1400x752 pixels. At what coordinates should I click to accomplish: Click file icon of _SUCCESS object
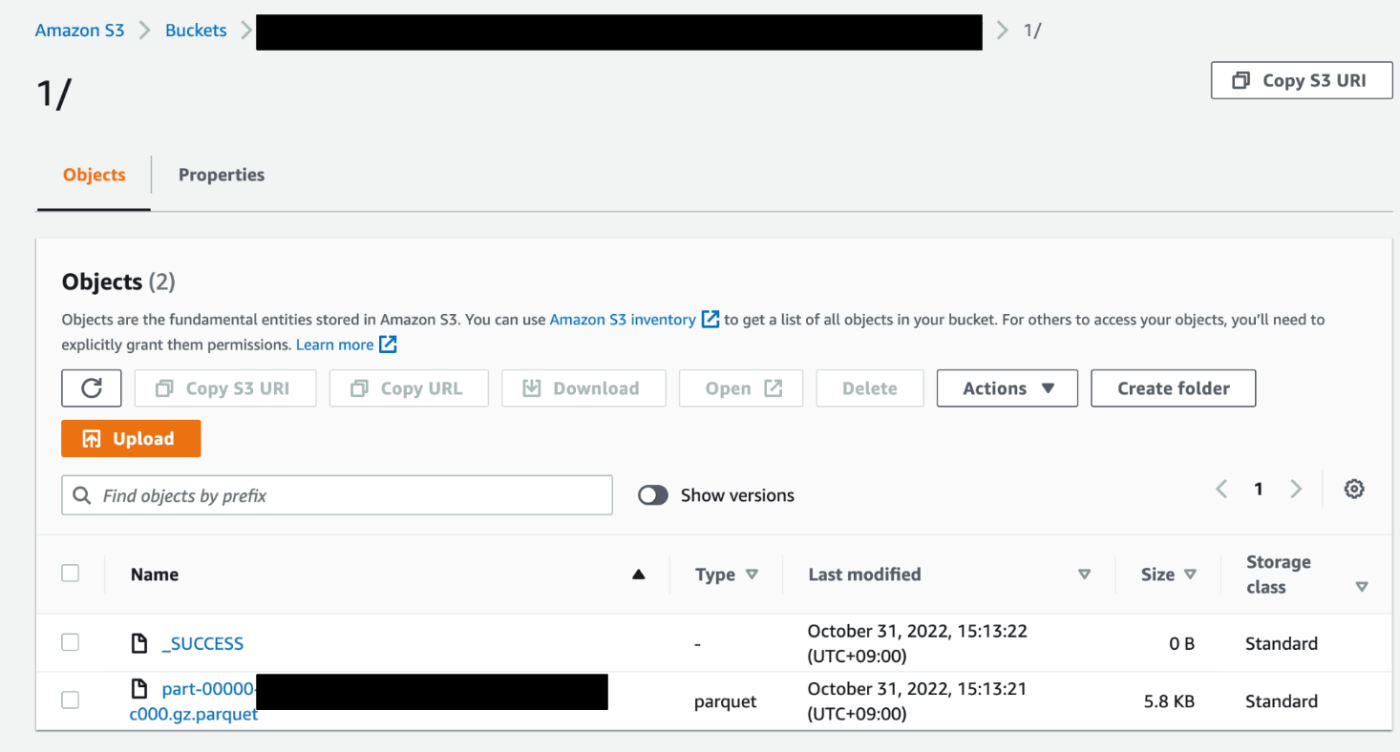[x=140, y=643]
